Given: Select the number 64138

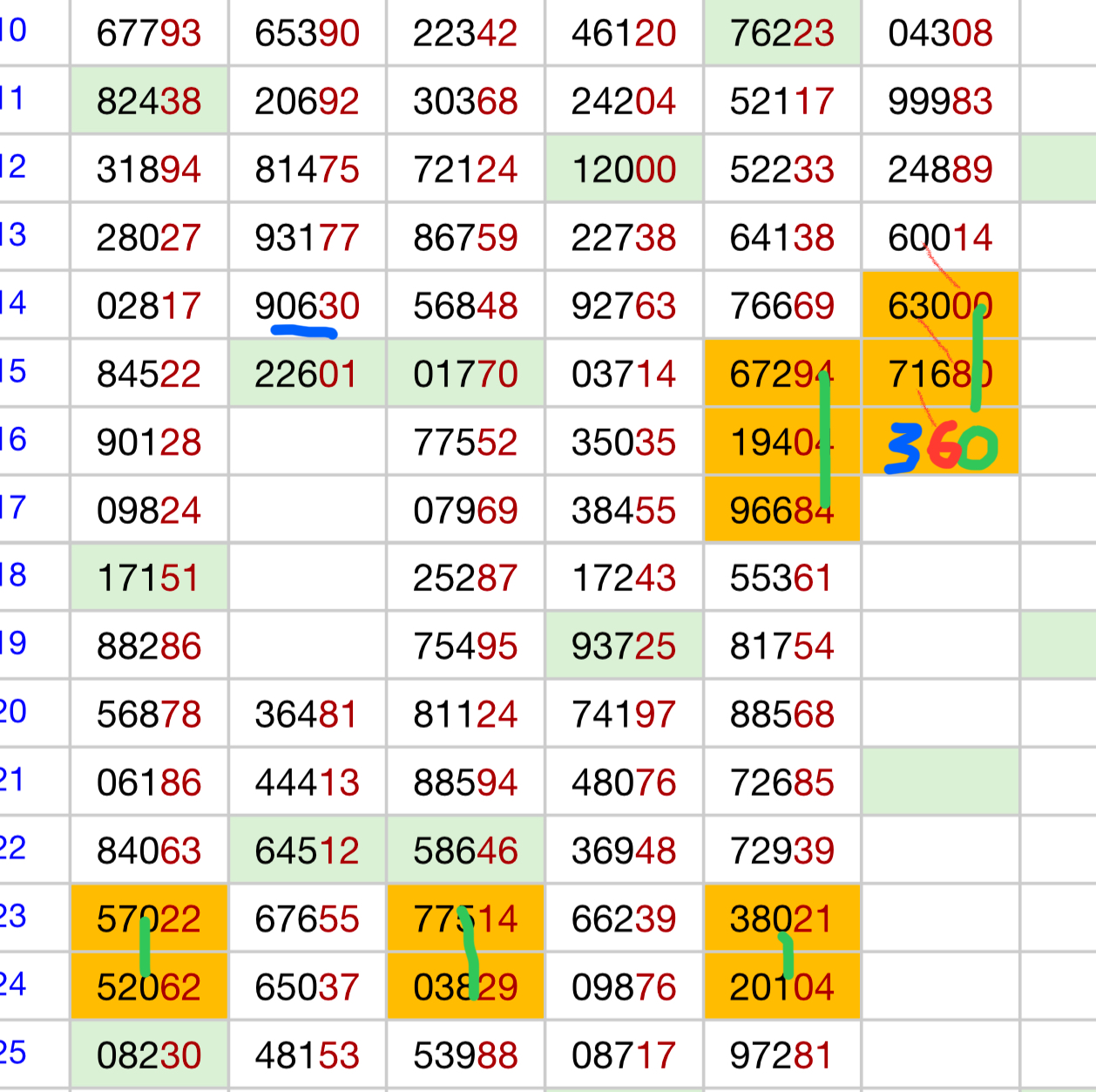Looking at the screenshot, I should pyautogui.click(x=782, y=237).
